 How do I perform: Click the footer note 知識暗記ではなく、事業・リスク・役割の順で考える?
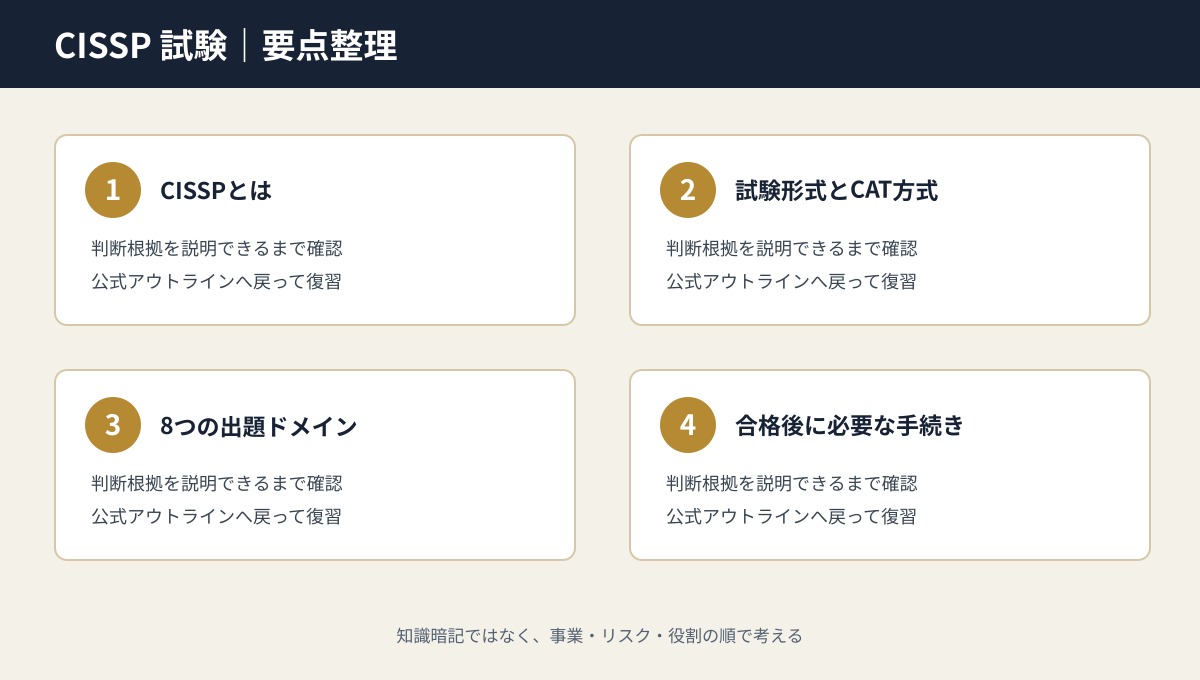600,635
